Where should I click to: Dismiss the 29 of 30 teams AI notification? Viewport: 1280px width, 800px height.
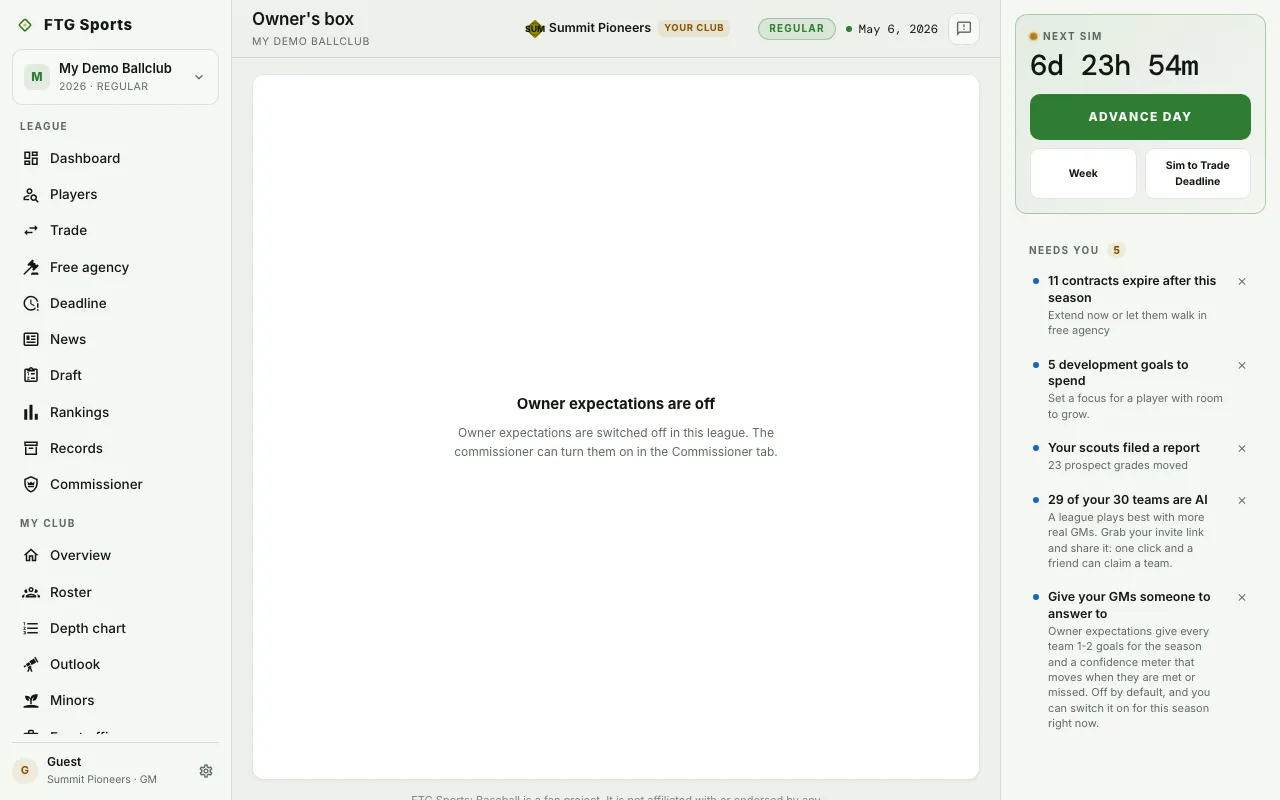point(1242,501)
